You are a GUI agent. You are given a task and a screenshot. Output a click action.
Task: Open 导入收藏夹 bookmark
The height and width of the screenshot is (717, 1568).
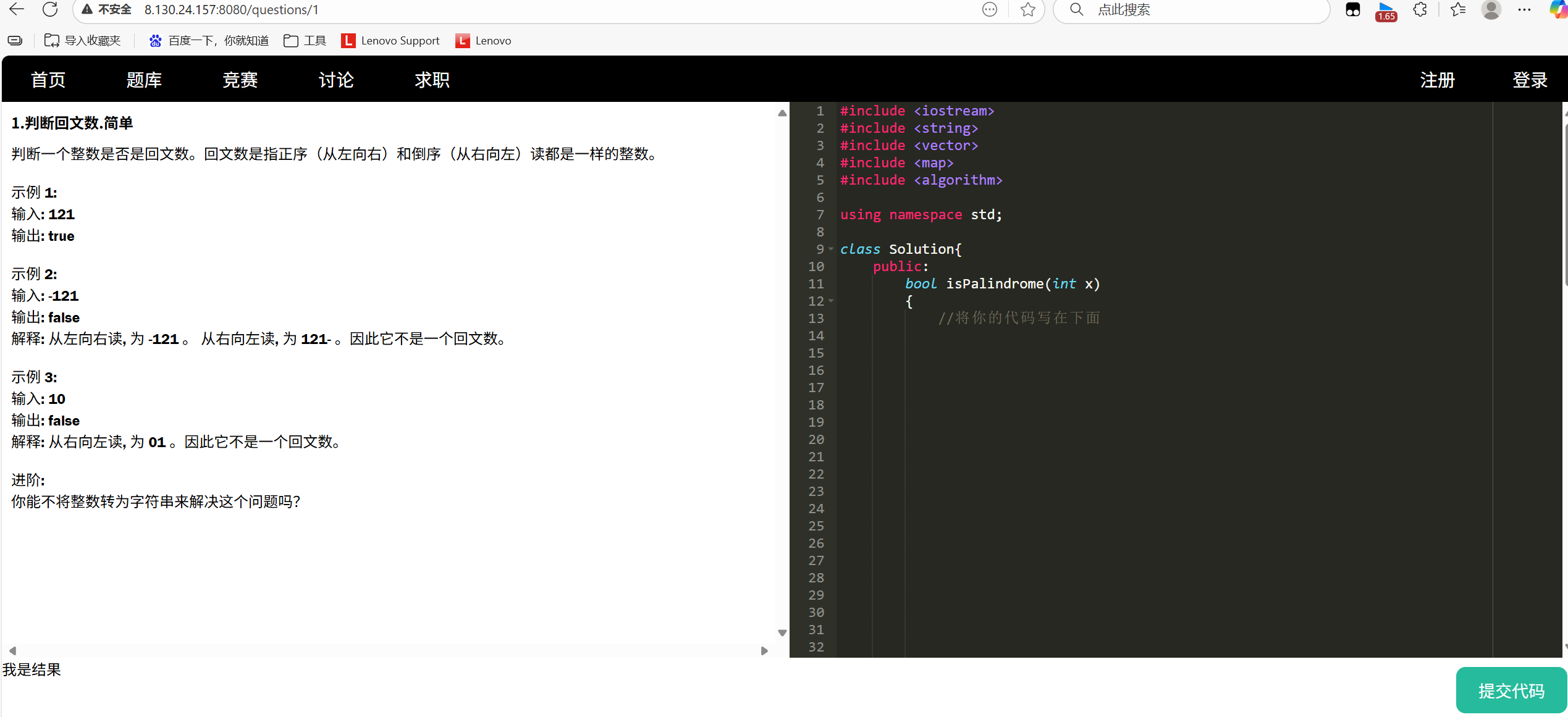pyautogui.click(x=83, y=41)
